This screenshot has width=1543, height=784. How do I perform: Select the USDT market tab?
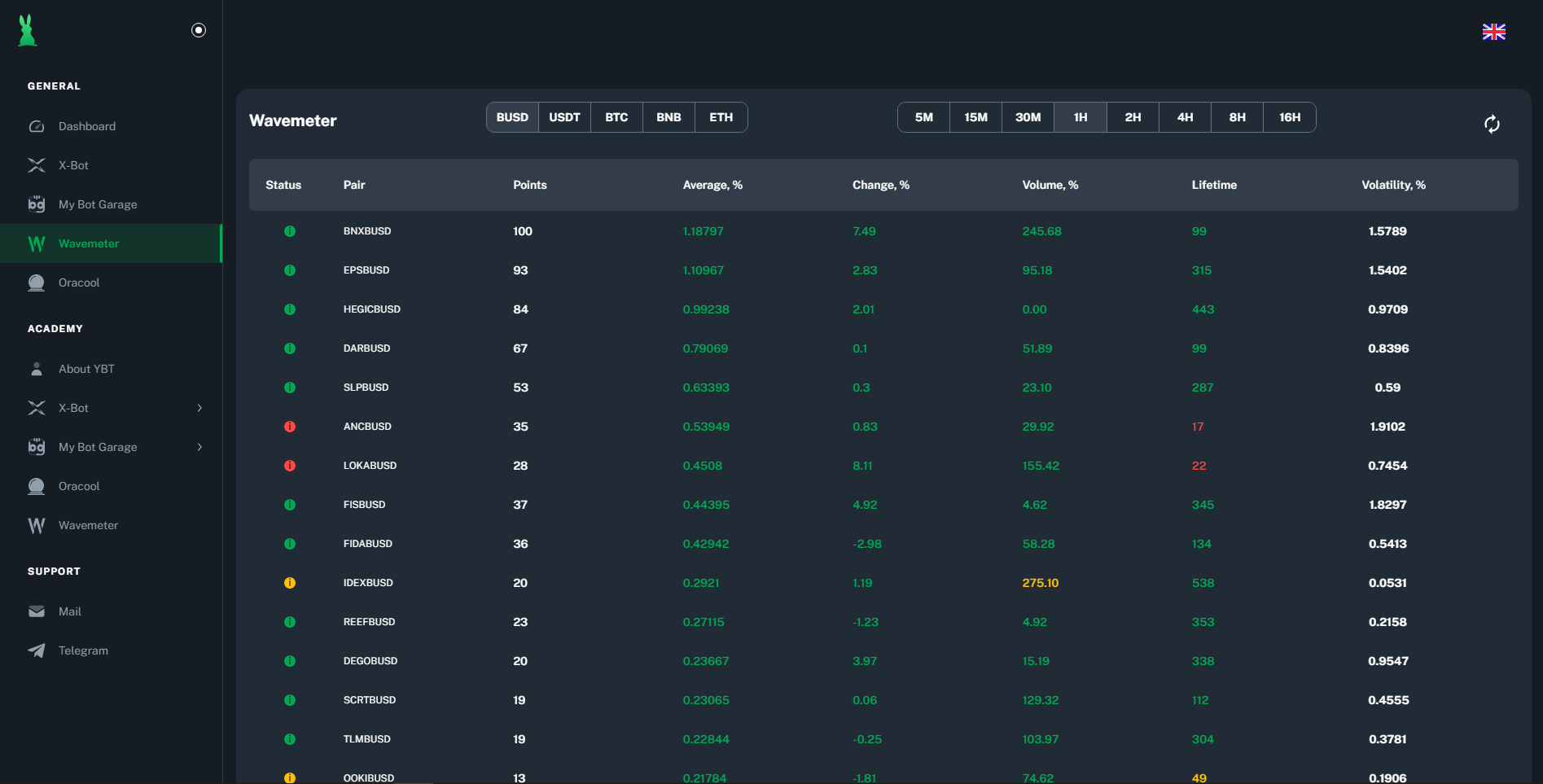[564, 117]
